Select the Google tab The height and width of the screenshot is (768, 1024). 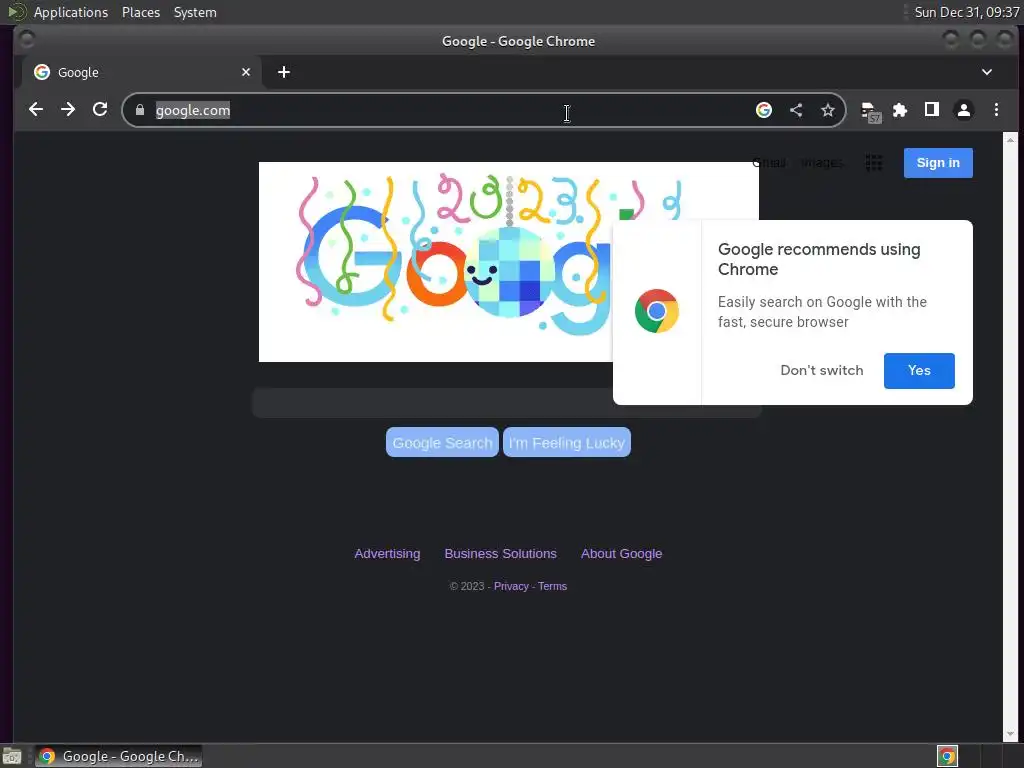pos(141,72)
